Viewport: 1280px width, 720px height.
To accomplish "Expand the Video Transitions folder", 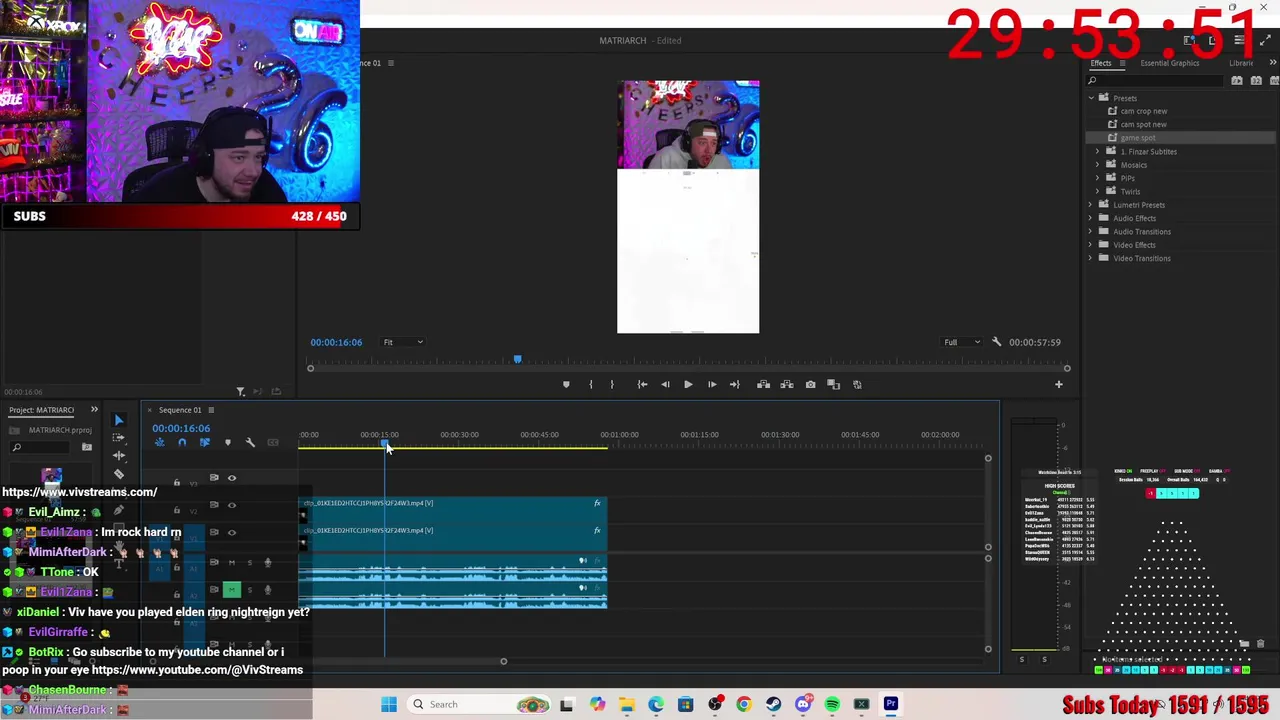I will pos(1091,258).
